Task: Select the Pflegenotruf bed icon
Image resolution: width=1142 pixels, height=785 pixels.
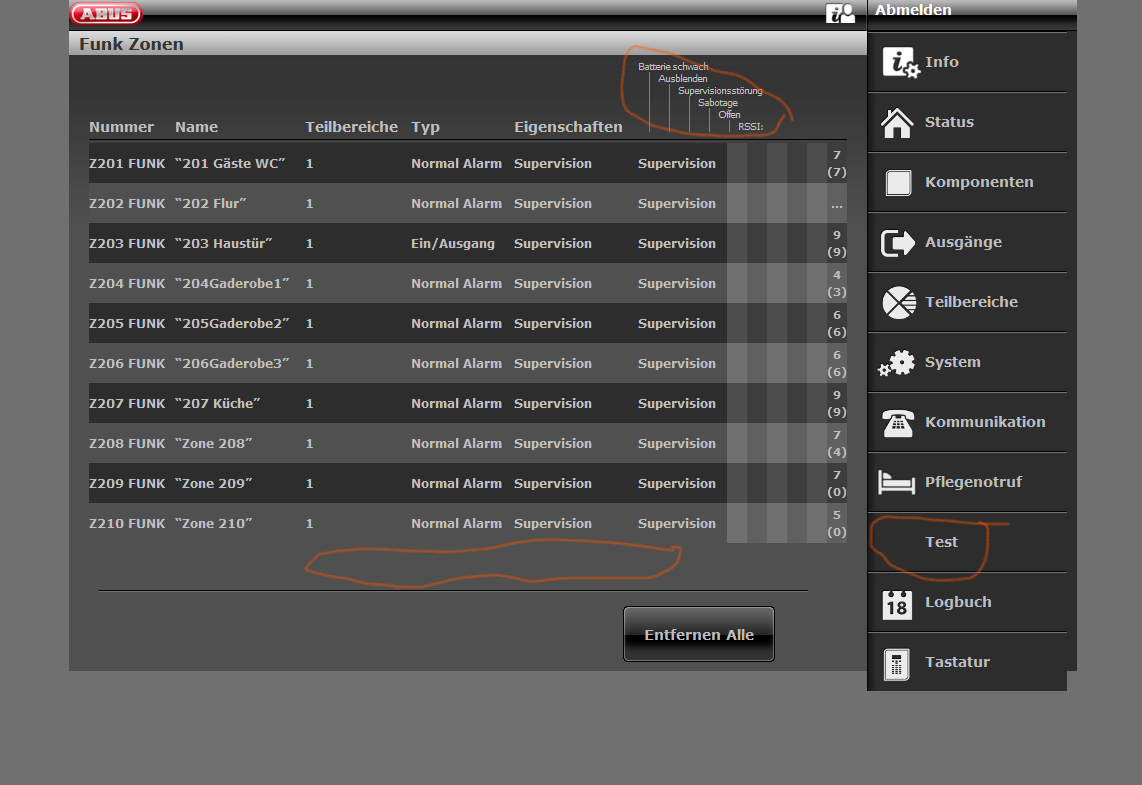Action: (897, 483)
